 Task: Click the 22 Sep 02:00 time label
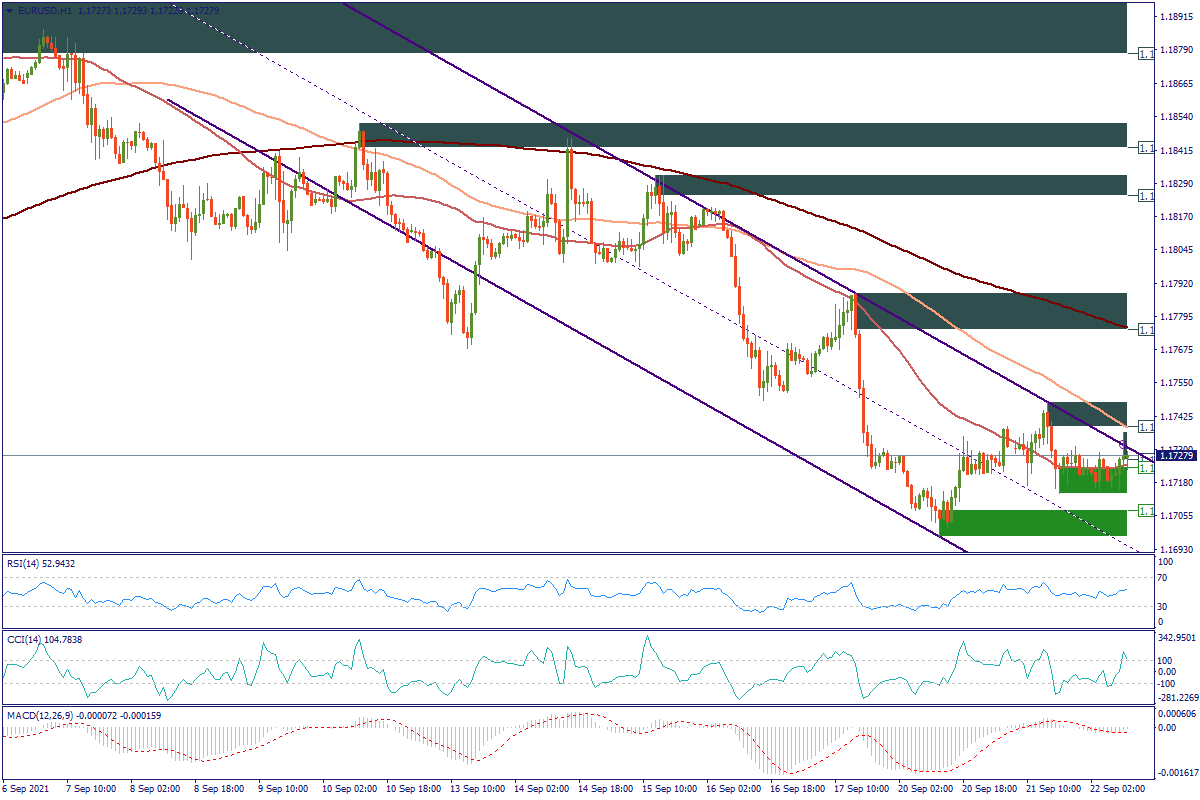tap(1110, 789)
